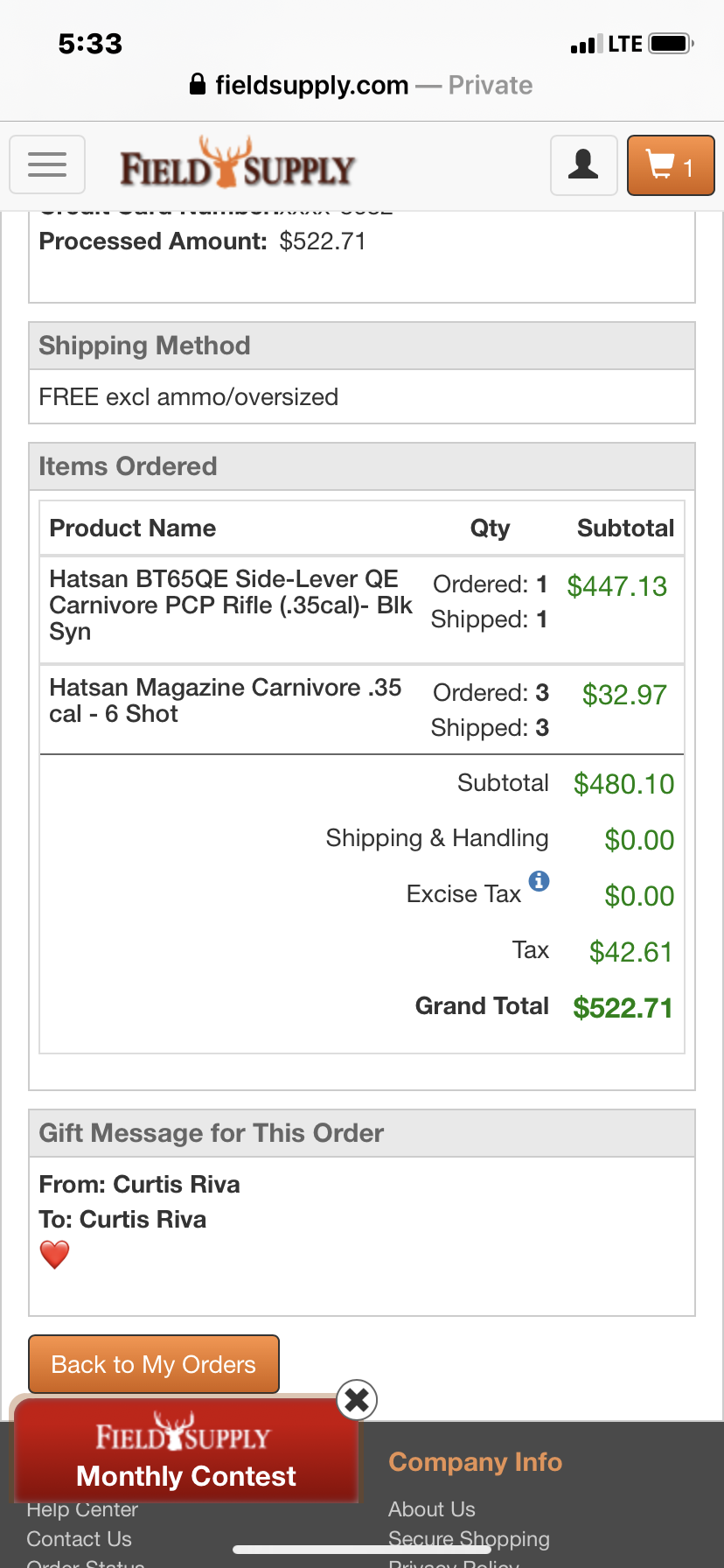Select the Hatsan Magazine Carnivore product name
724x1568 pixels.
click(226, 701)
